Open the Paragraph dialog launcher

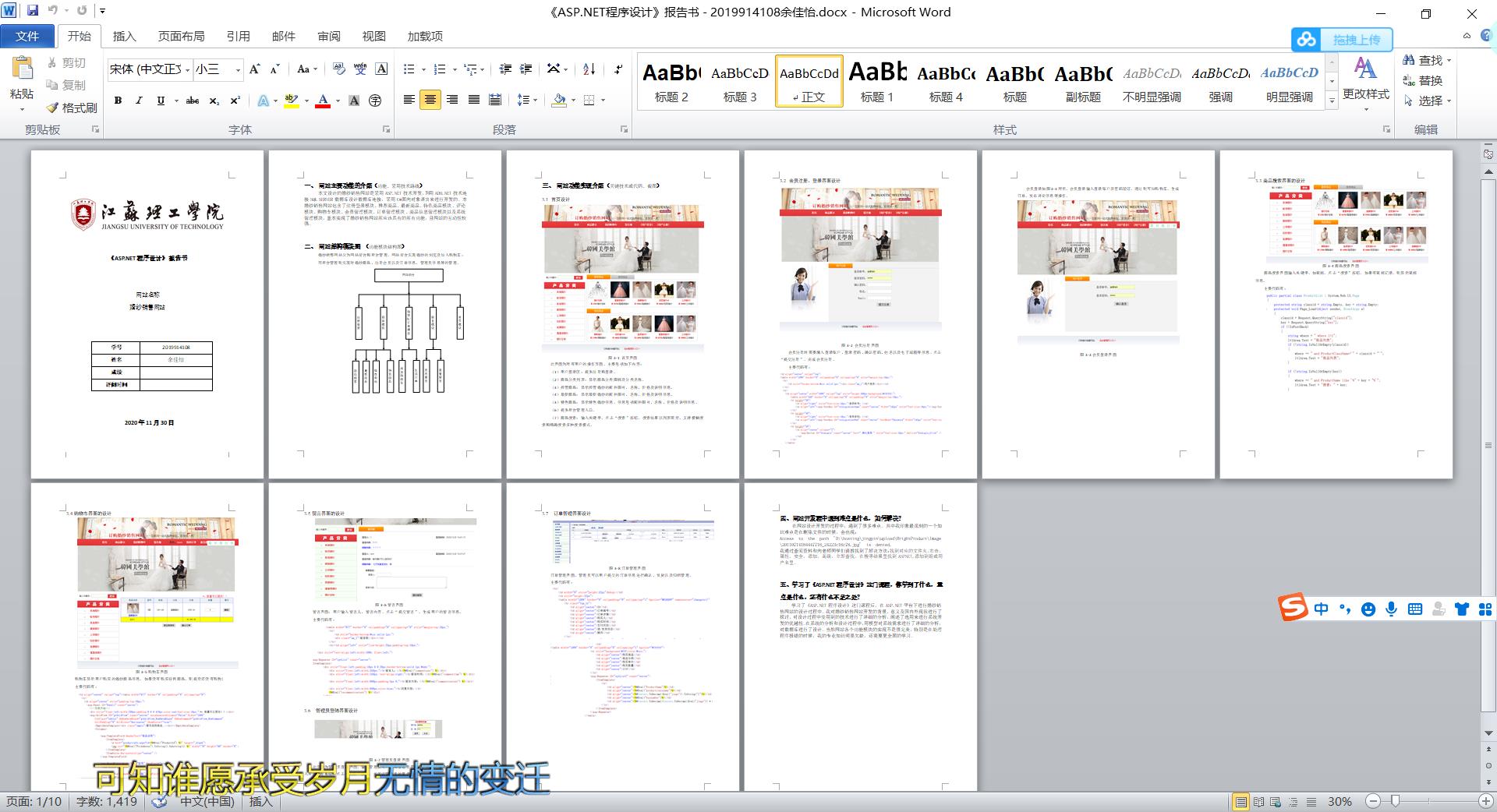pos(623,129)
